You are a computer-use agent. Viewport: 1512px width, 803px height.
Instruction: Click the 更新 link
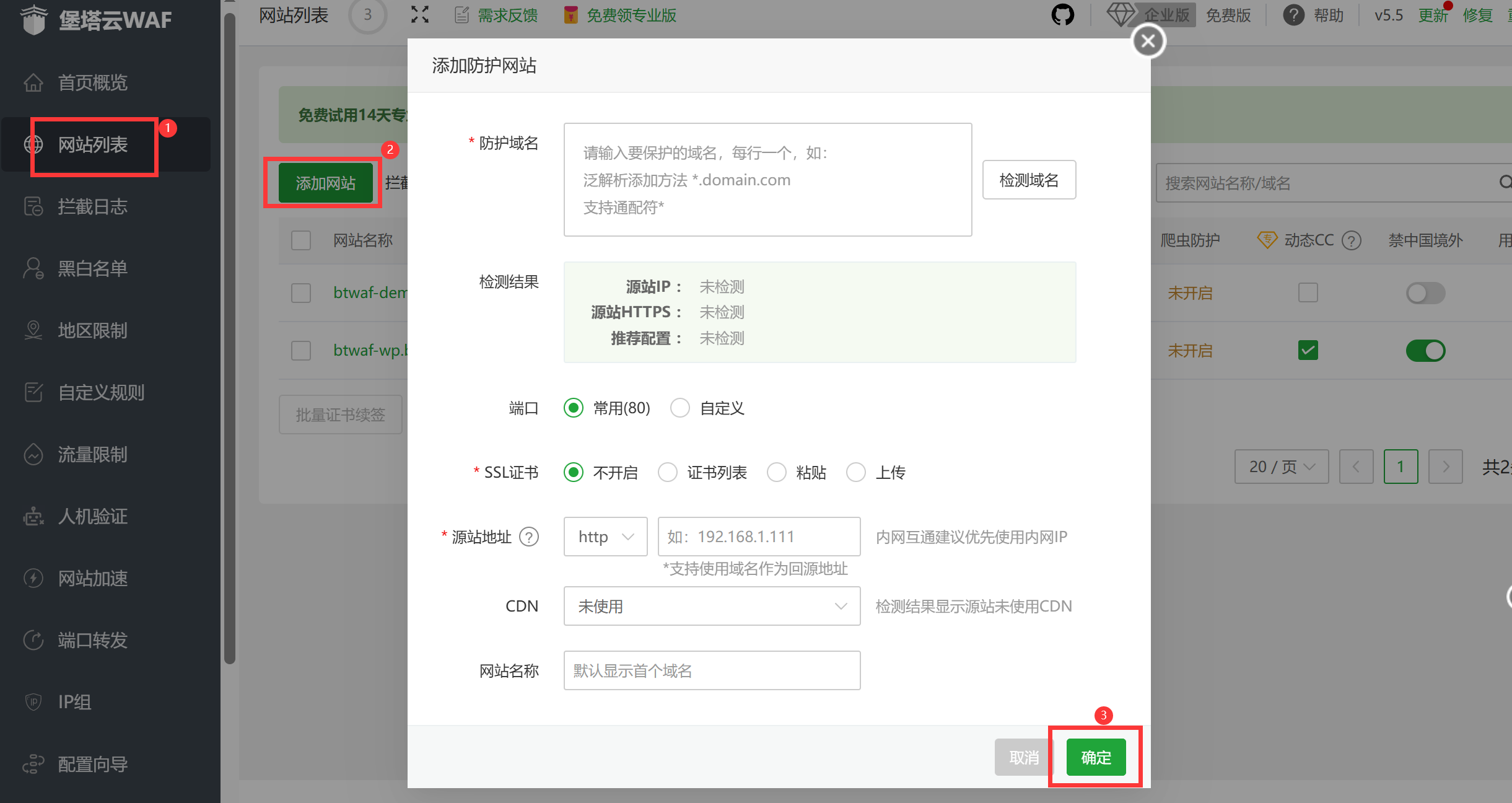(1433, 15)
